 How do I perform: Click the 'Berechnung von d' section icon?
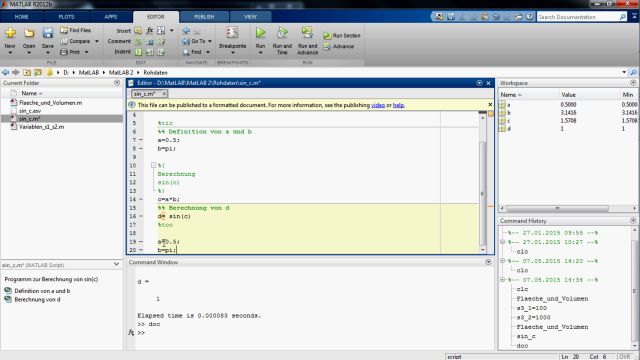[x=8, y=299]
